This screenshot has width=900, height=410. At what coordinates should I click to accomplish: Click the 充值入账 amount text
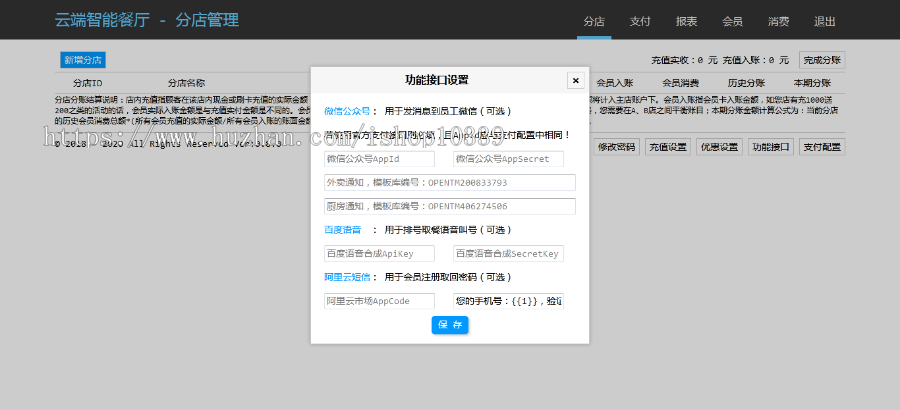point(756,60)
